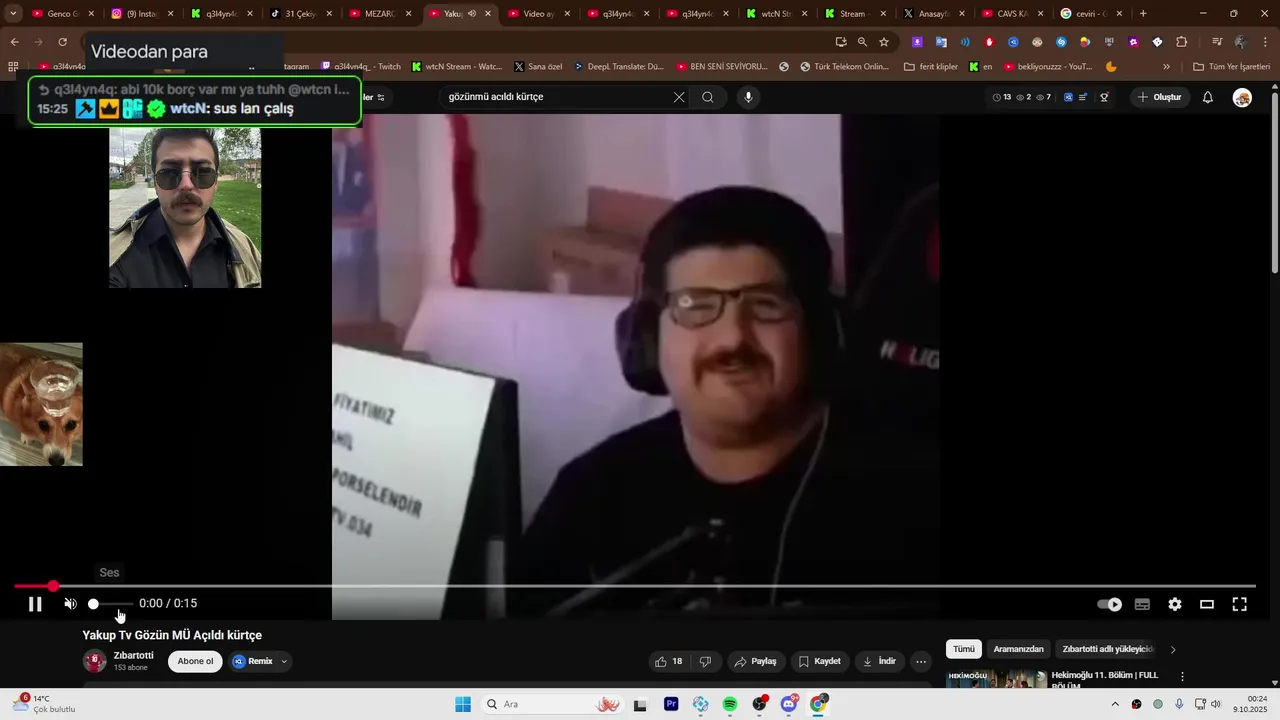Click the wtcN chat notification overlay
This screenshot has width=1280, height=720.
tap(195, 100)
